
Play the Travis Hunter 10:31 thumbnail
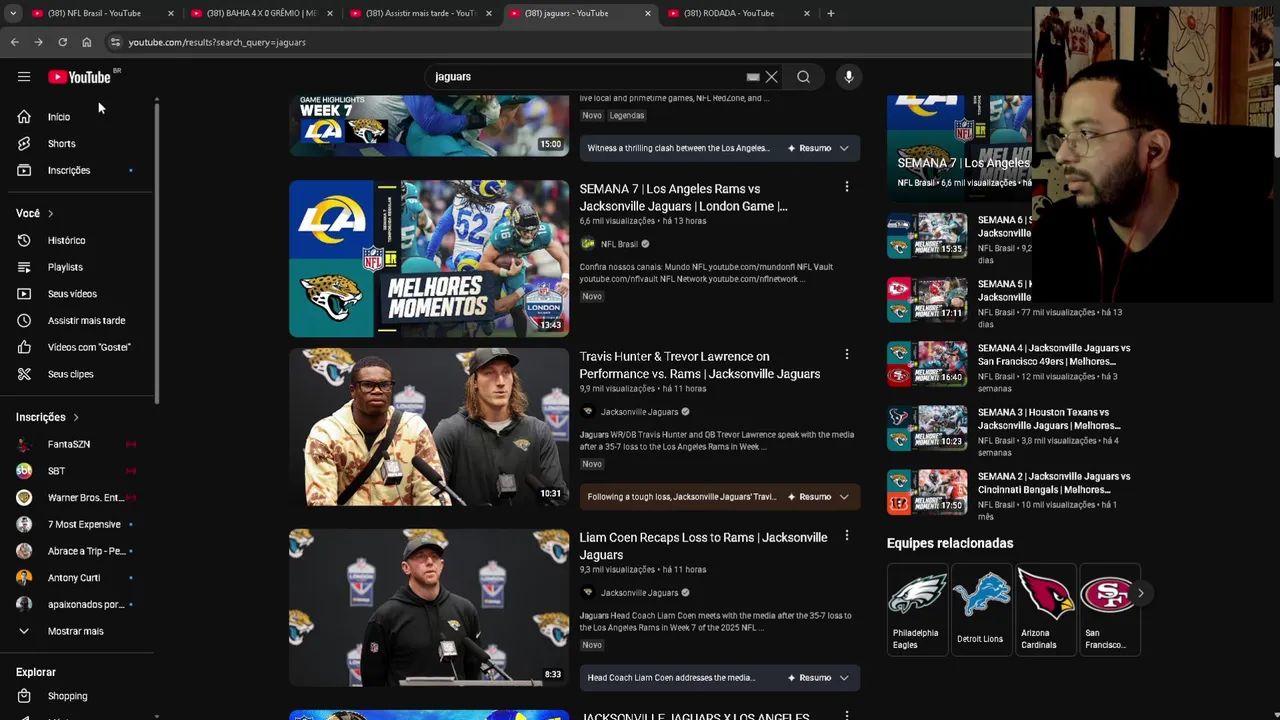(x=429, y=426)
